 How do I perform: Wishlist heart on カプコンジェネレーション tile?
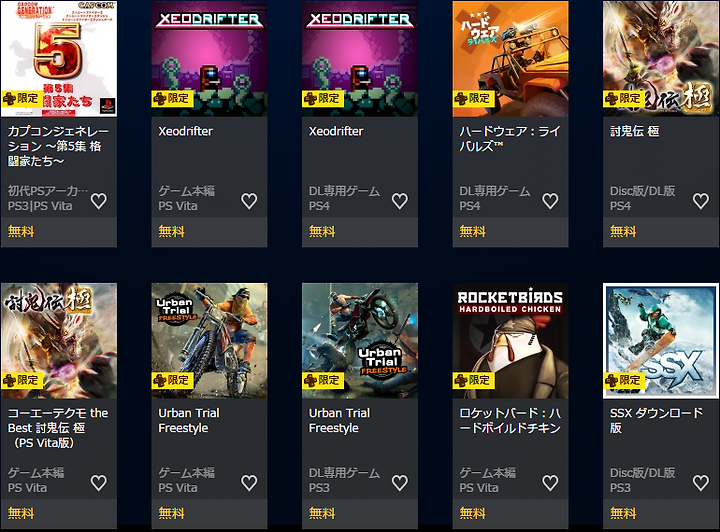pyautogui.click(x=99, y=201)
